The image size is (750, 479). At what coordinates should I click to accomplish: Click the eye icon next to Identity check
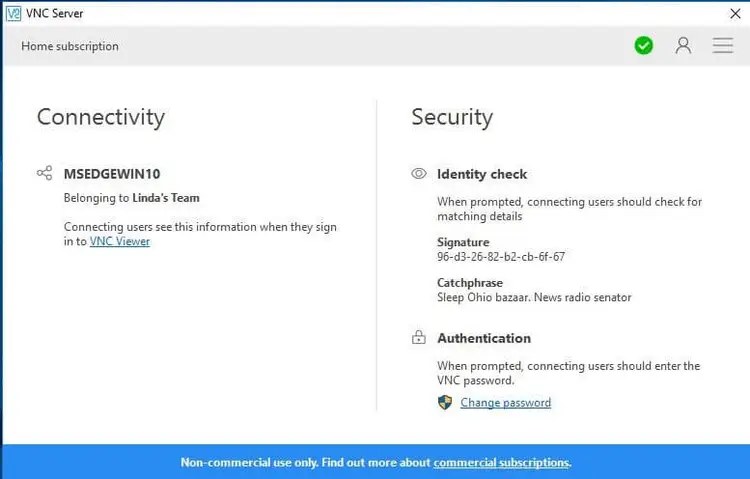click(419, 174)
